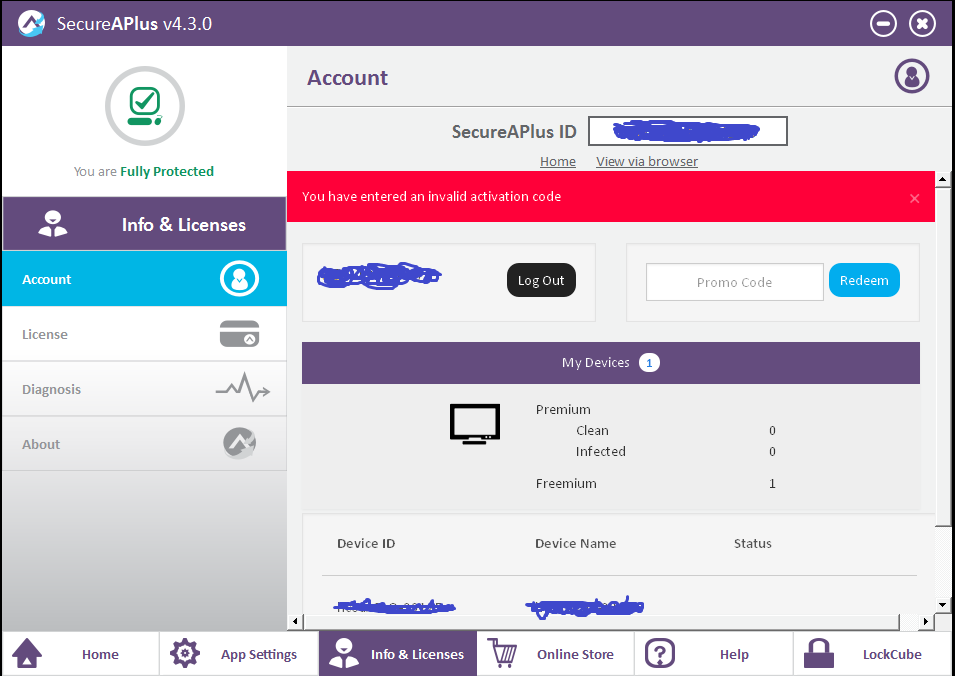
Task: Click the Clean count row label
Action: click(x=593, y=431)
